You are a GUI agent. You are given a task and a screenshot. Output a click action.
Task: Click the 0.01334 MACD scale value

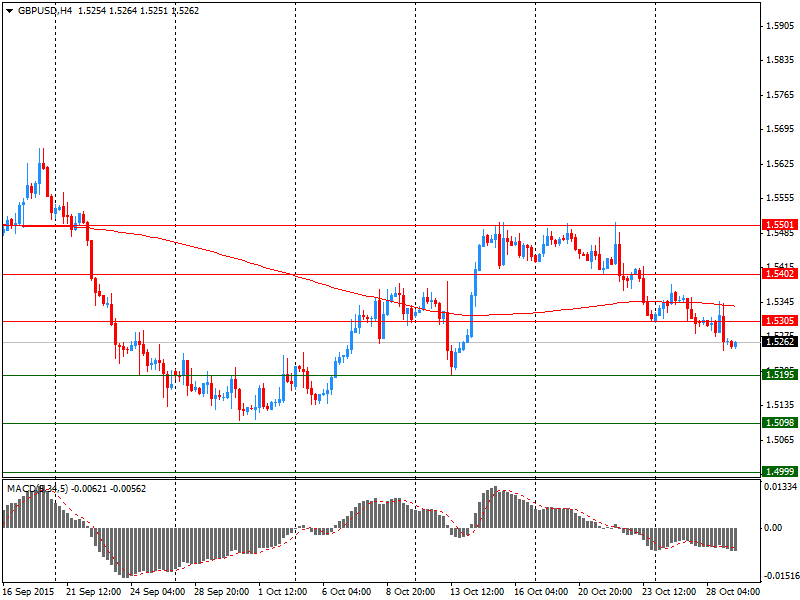(x=781, y=487)
